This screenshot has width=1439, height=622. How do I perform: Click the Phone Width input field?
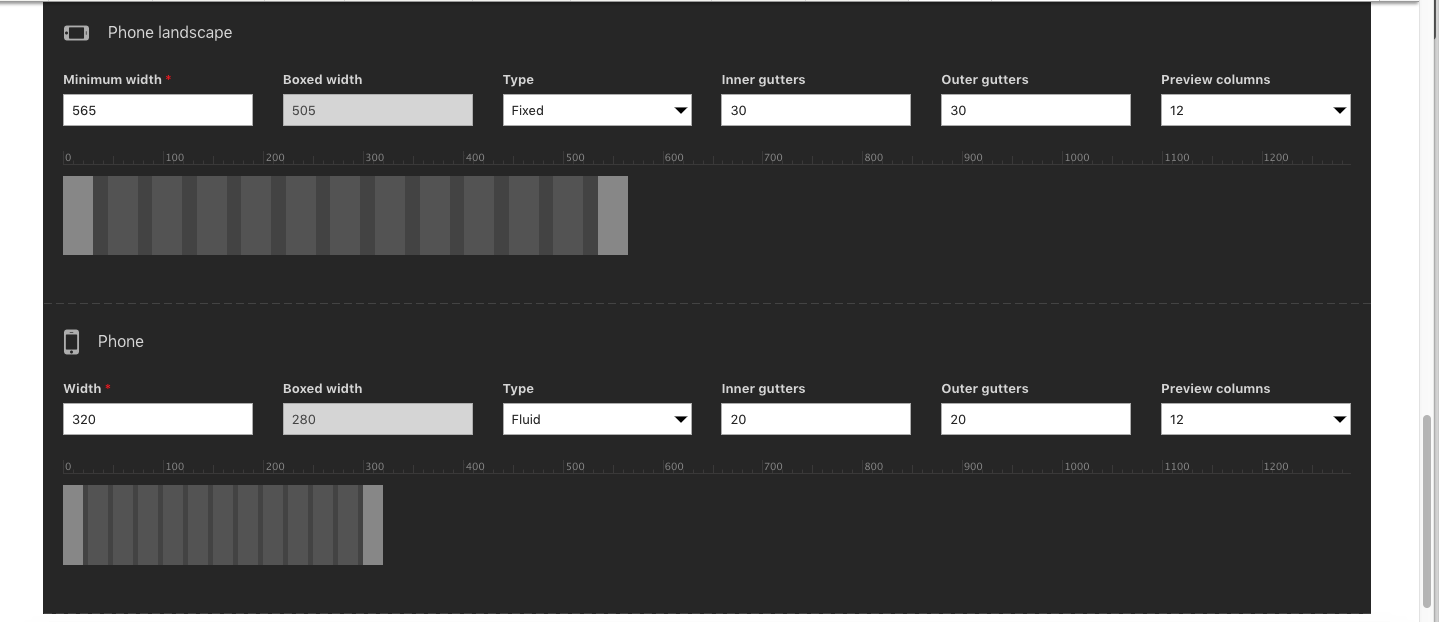(x=158, y=419)
